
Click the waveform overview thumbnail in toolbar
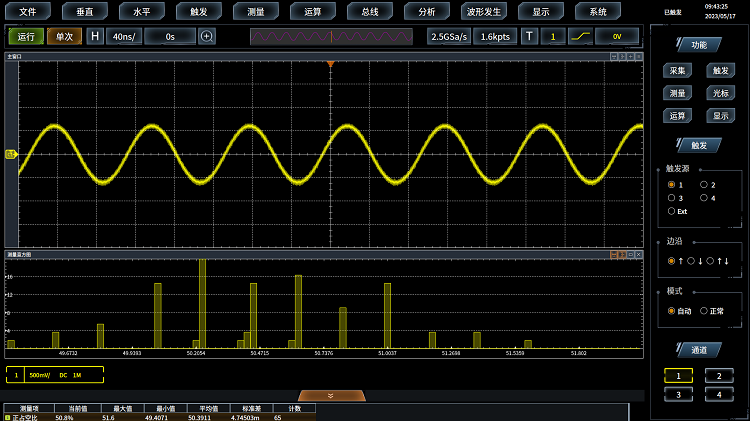point(331,36)
